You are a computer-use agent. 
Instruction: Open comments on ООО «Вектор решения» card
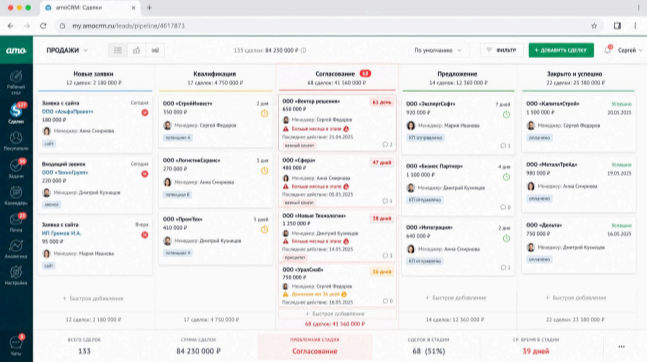[387, 144]
